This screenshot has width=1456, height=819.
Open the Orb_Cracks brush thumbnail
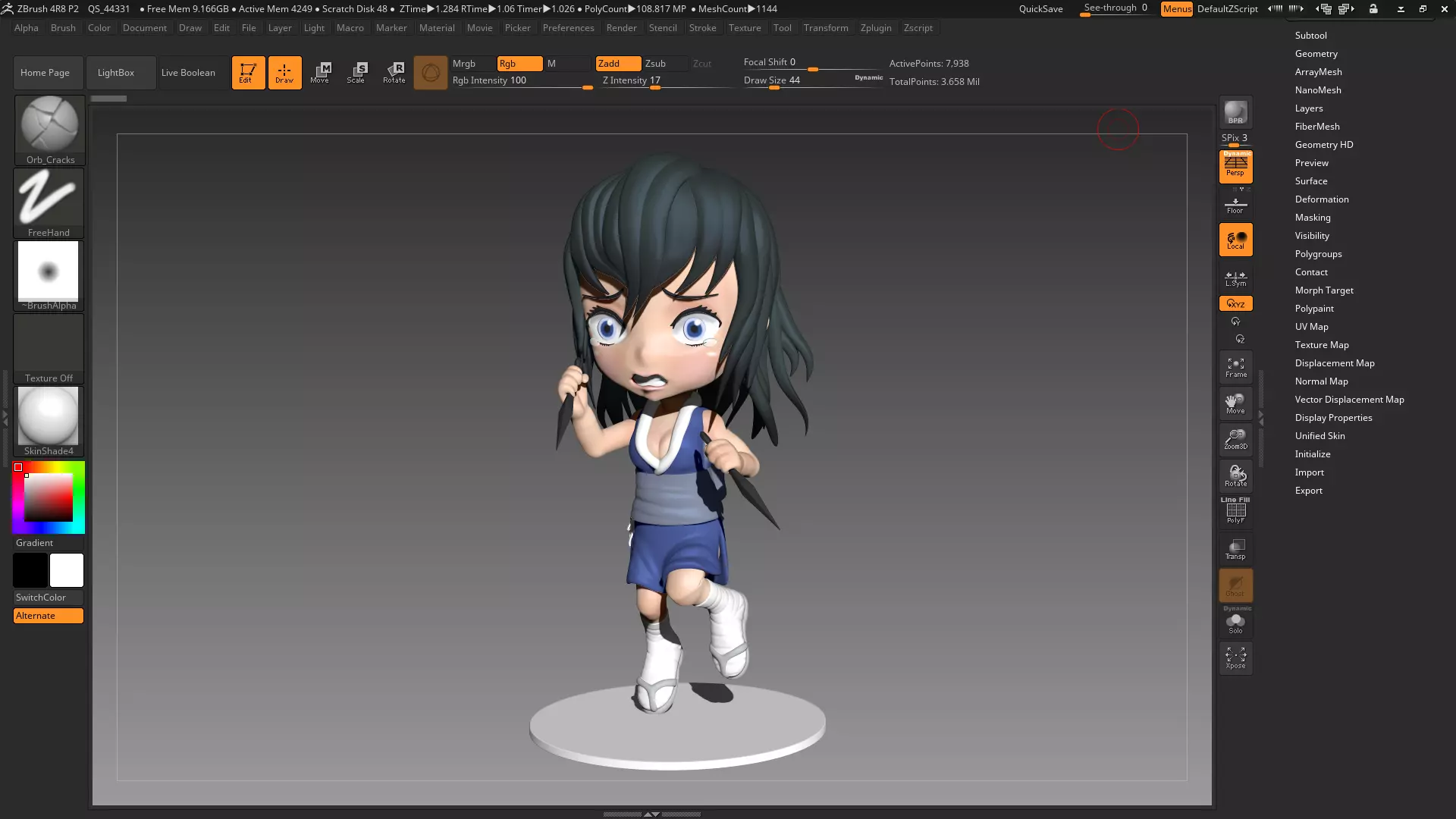tap(49, 130)
